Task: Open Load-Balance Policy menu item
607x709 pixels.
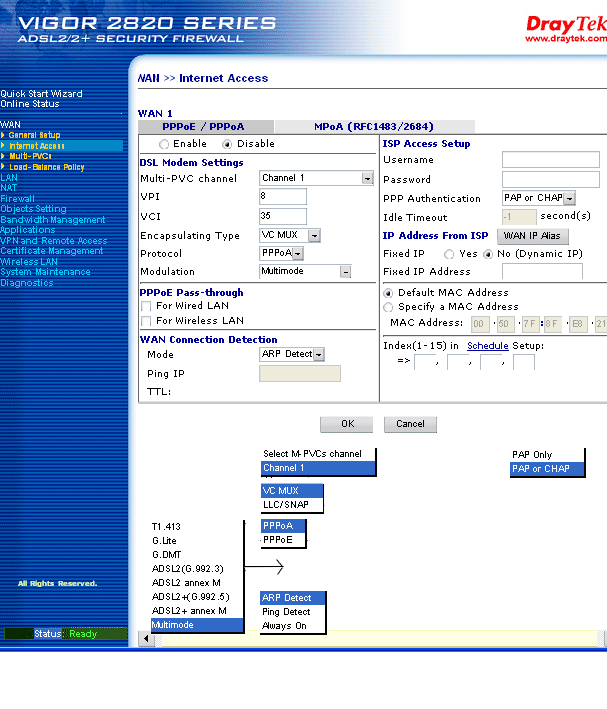Action: 47,167
